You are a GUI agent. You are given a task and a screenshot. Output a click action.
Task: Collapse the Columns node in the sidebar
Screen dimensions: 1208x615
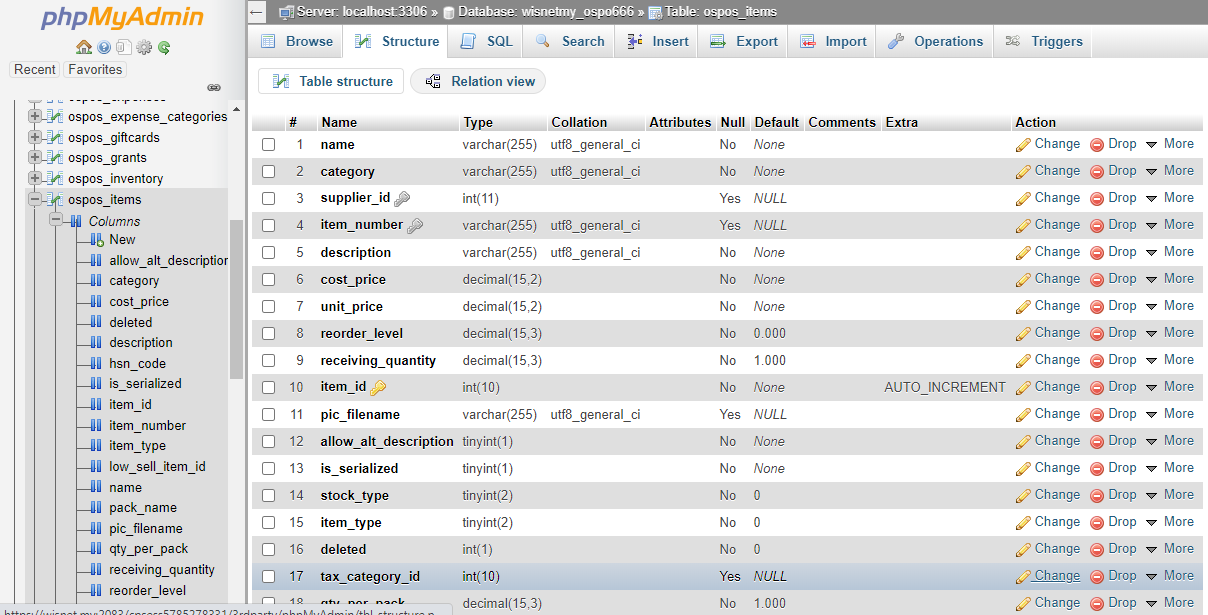[56, 220]
